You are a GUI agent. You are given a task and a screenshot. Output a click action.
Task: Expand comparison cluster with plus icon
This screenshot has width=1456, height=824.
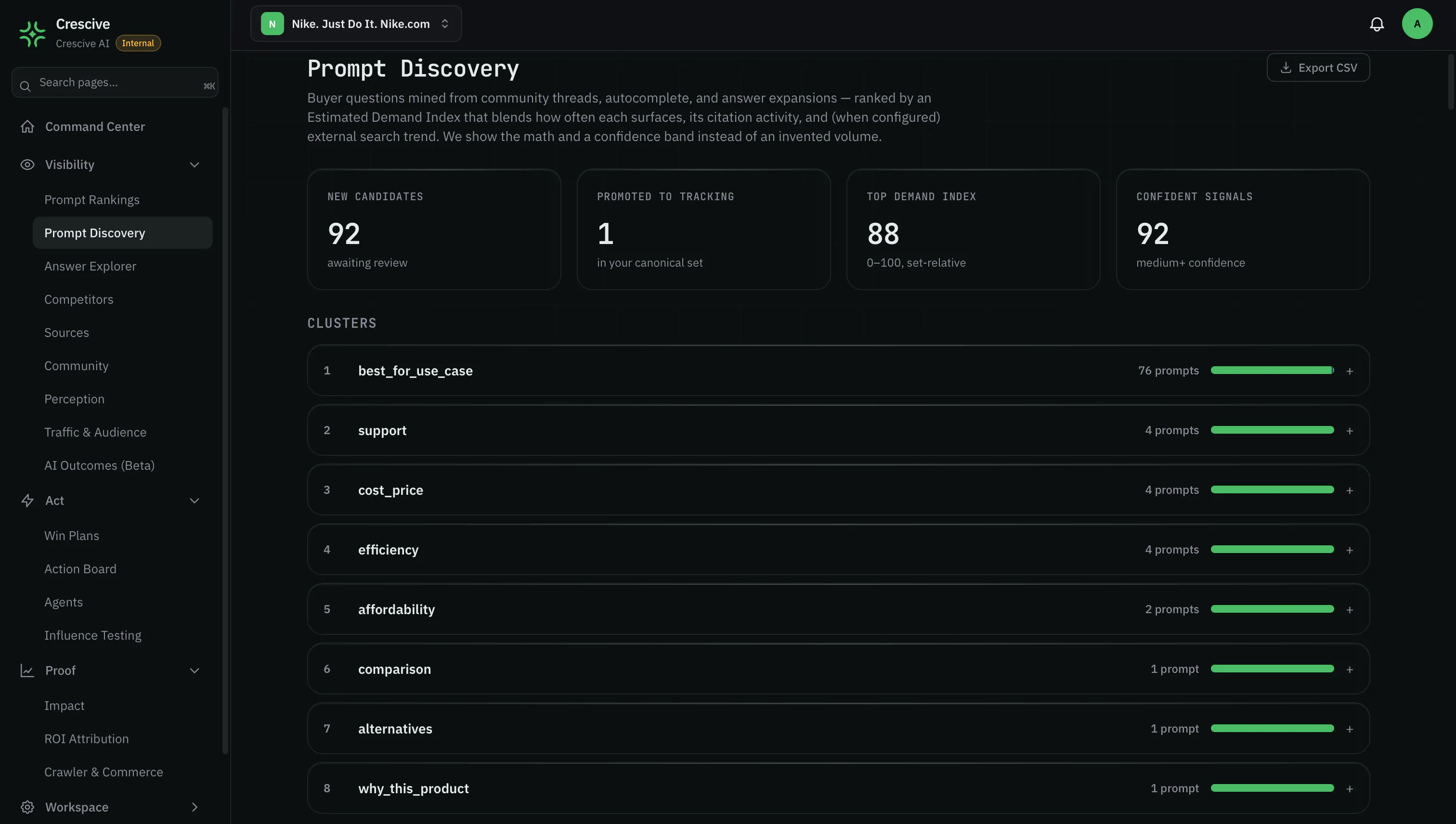click(x=1350, y=669)
